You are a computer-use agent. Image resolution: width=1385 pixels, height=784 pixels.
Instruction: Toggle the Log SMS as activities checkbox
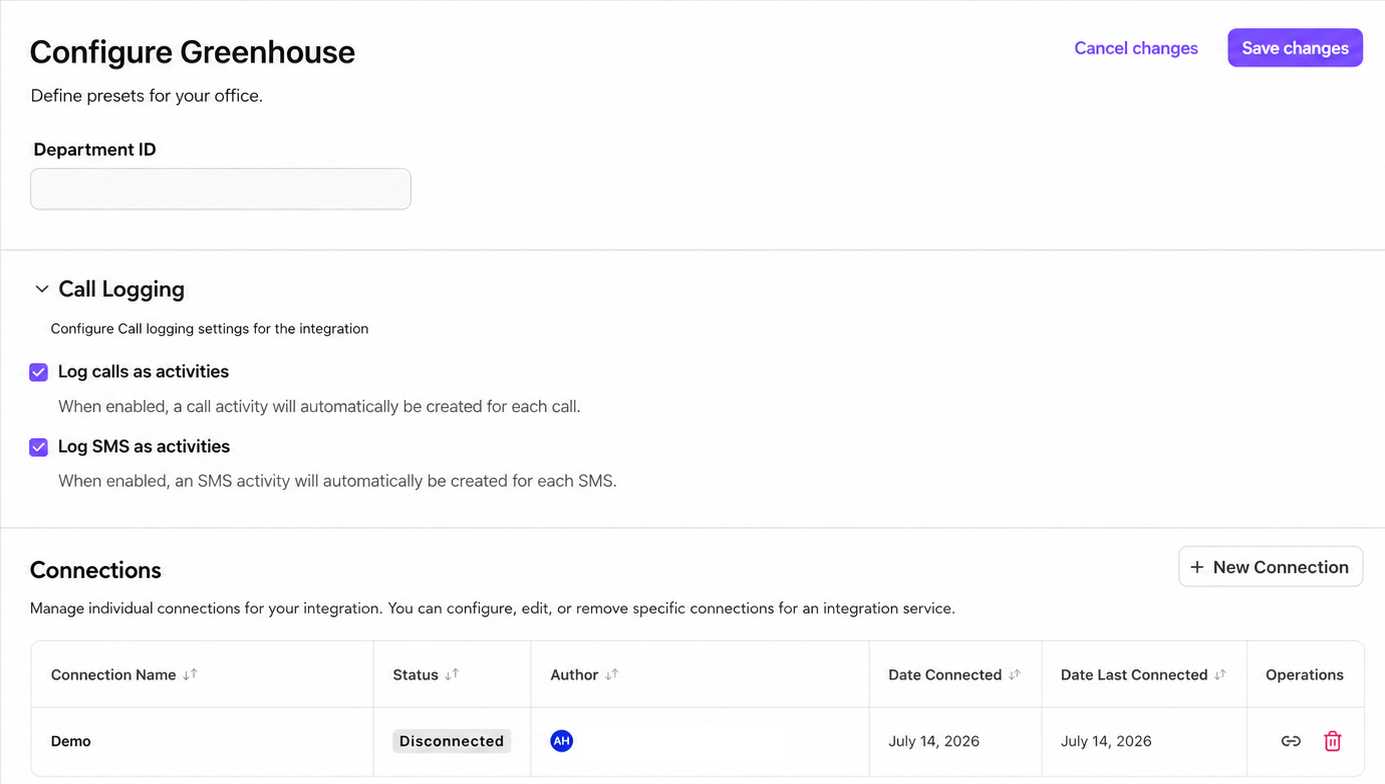tap(39, 447)
